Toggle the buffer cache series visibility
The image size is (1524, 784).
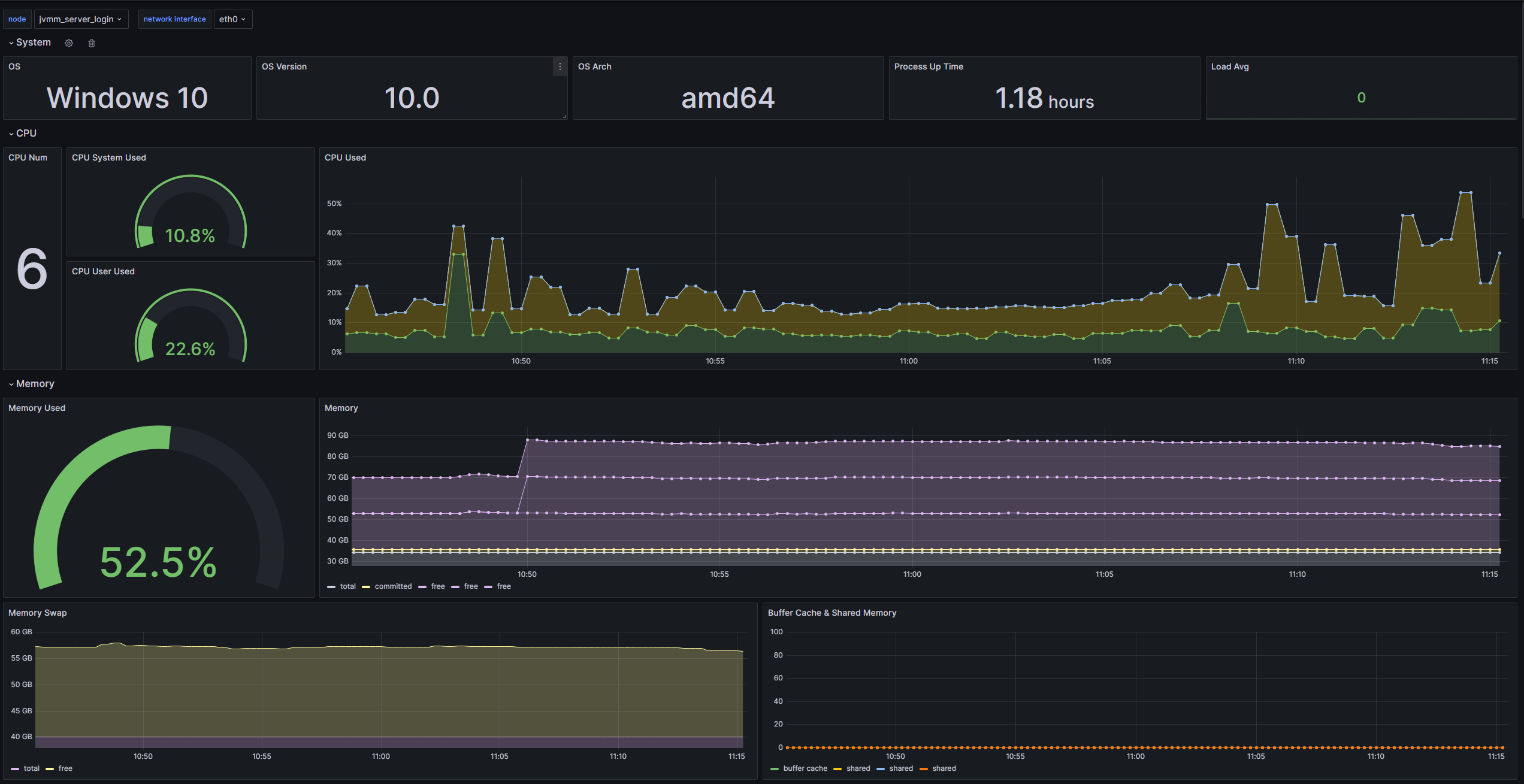coord(806,768)
